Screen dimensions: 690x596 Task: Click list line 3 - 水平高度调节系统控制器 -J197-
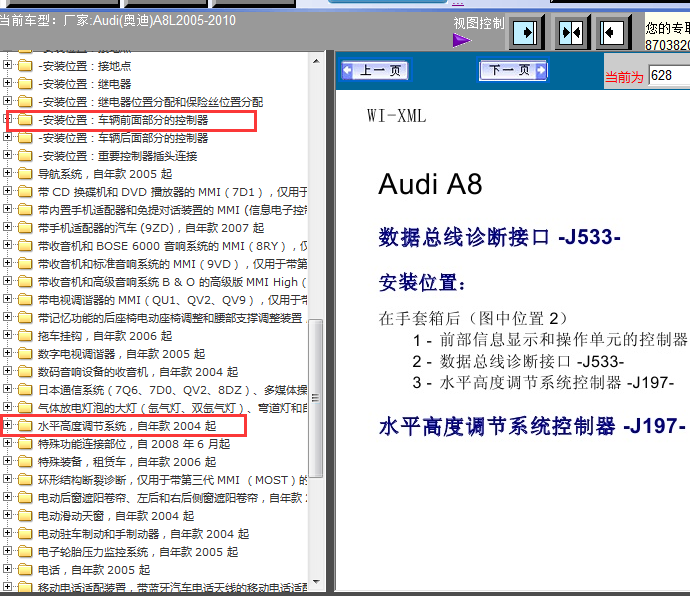pyautogui.click(x=543, y=383)
